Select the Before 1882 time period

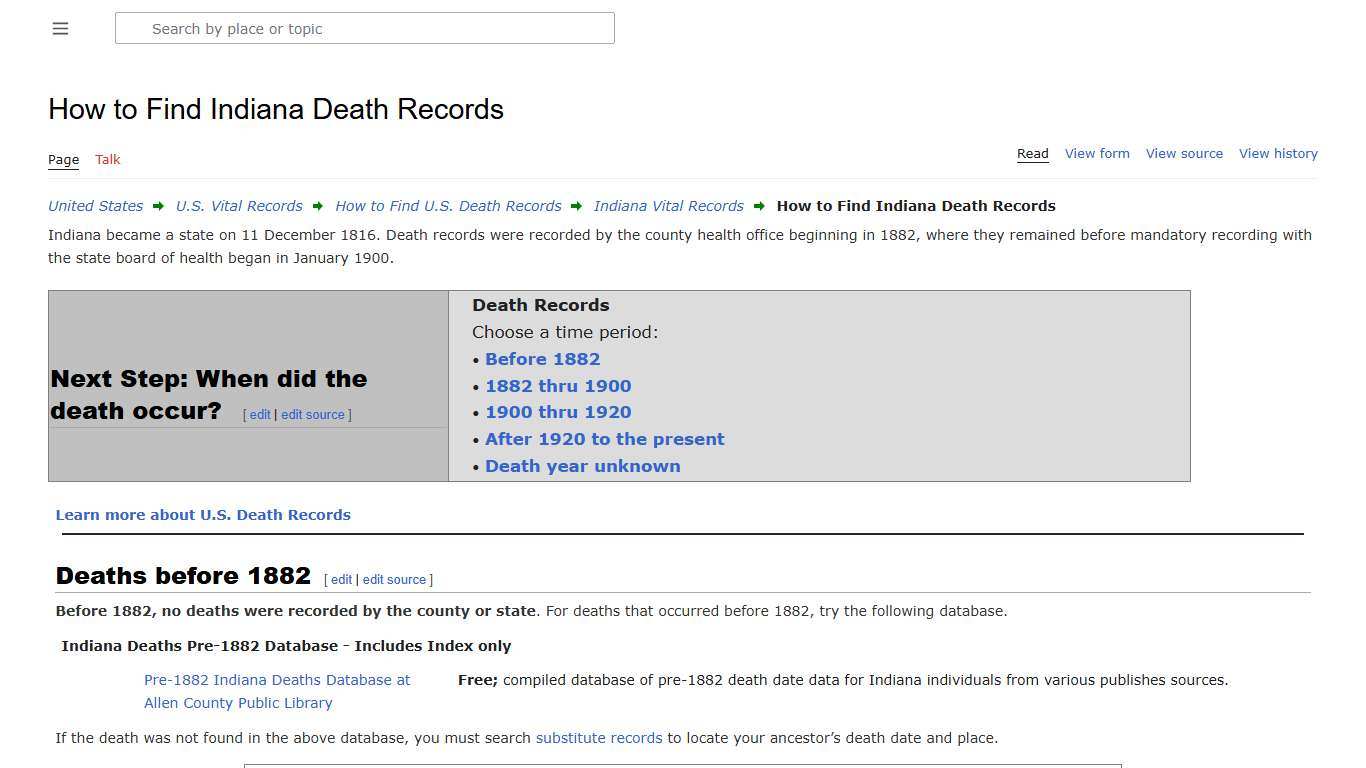(x=542, y=359)
